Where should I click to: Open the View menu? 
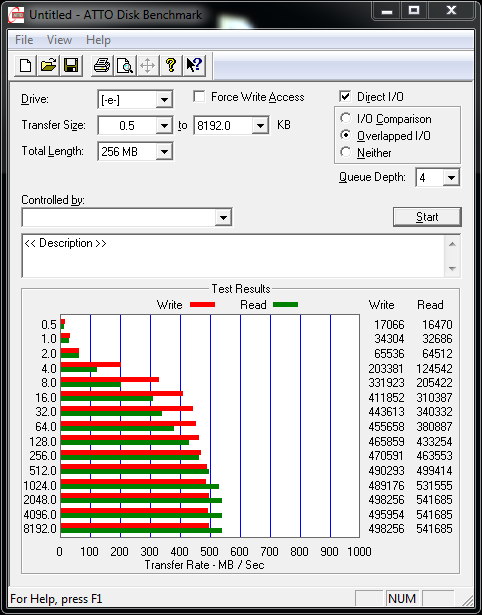coord(59,40)
